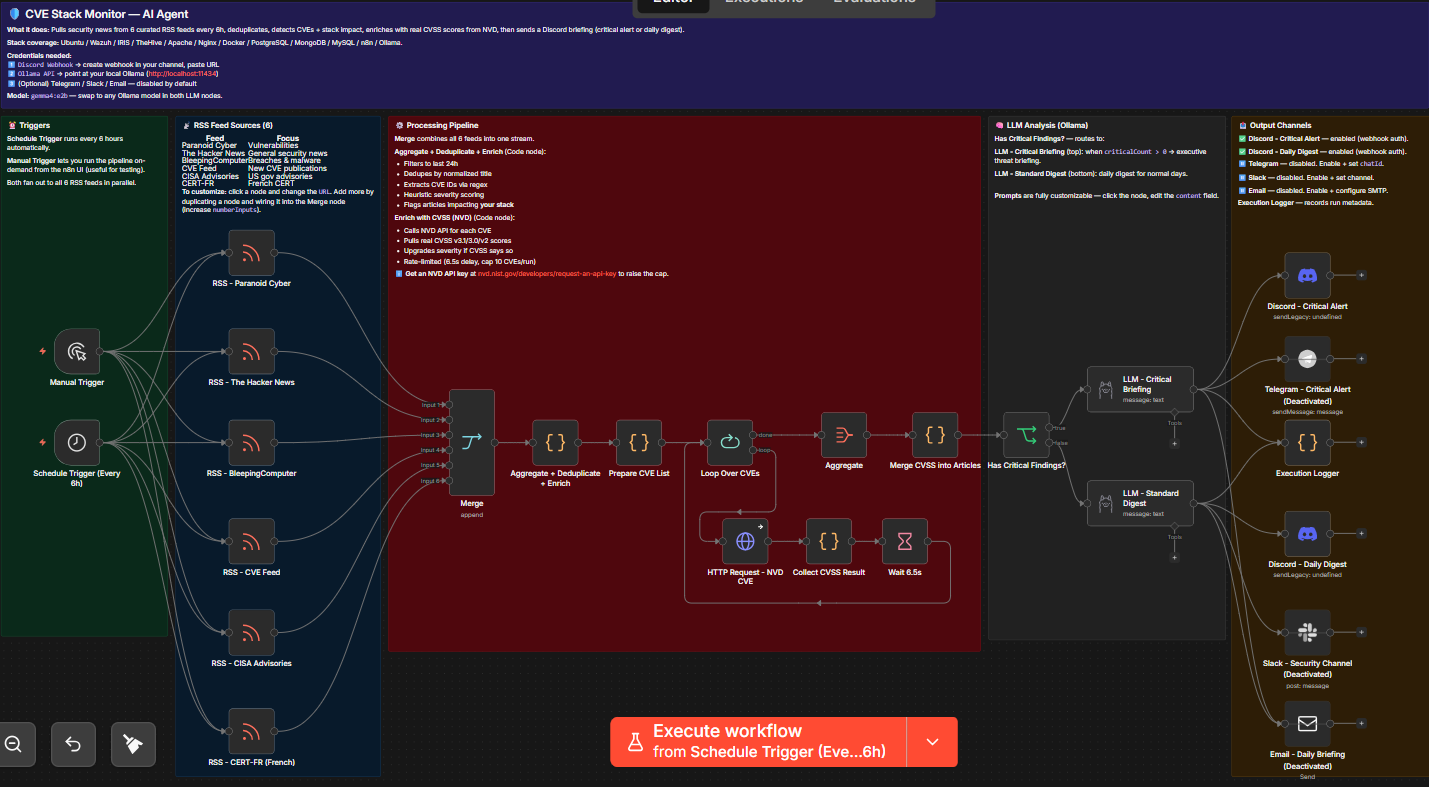Add a tool under LLM - Critical Briefing
The image size is (1429, 787).
1174,443
